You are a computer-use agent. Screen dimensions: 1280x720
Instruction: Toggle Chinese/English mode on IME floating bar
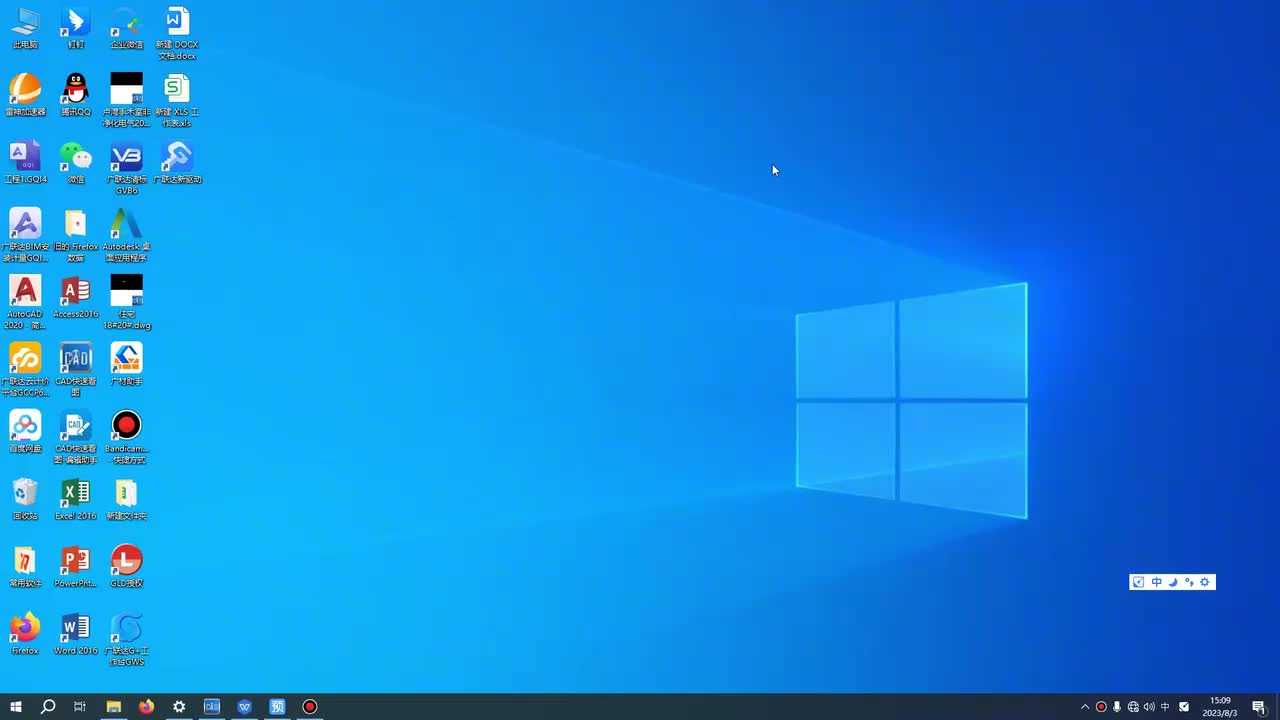click(x=1157, y=582)
